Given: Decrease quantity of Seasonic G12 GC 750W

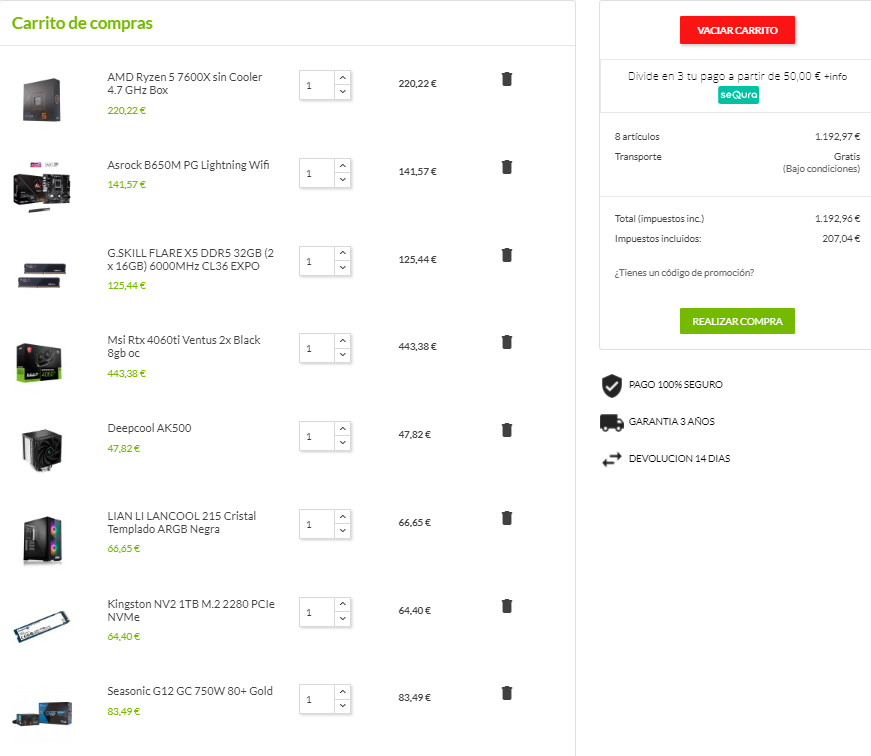Looking at the screenshot, I should point(343,705).
